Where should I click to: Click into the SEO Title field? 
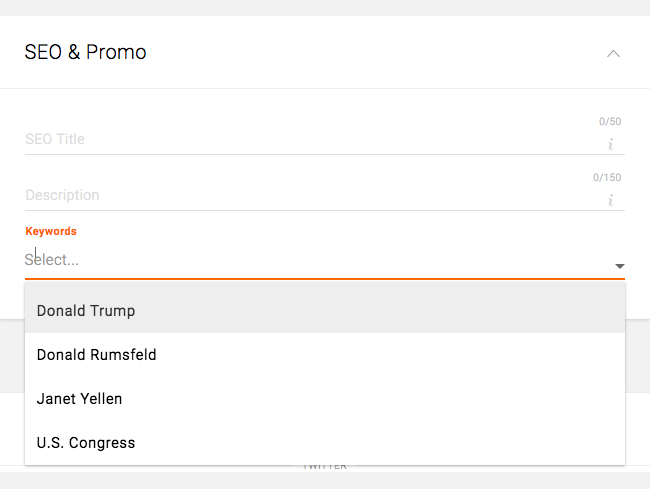(x=300, y=139)
